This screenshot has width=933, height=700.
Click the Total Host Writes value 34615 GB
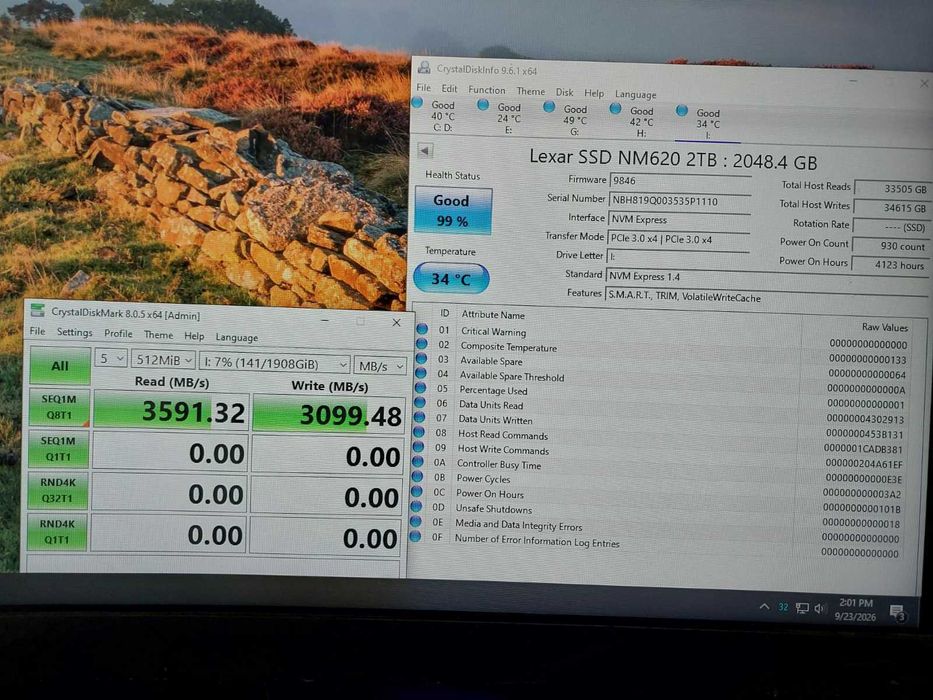click(891, 208)
